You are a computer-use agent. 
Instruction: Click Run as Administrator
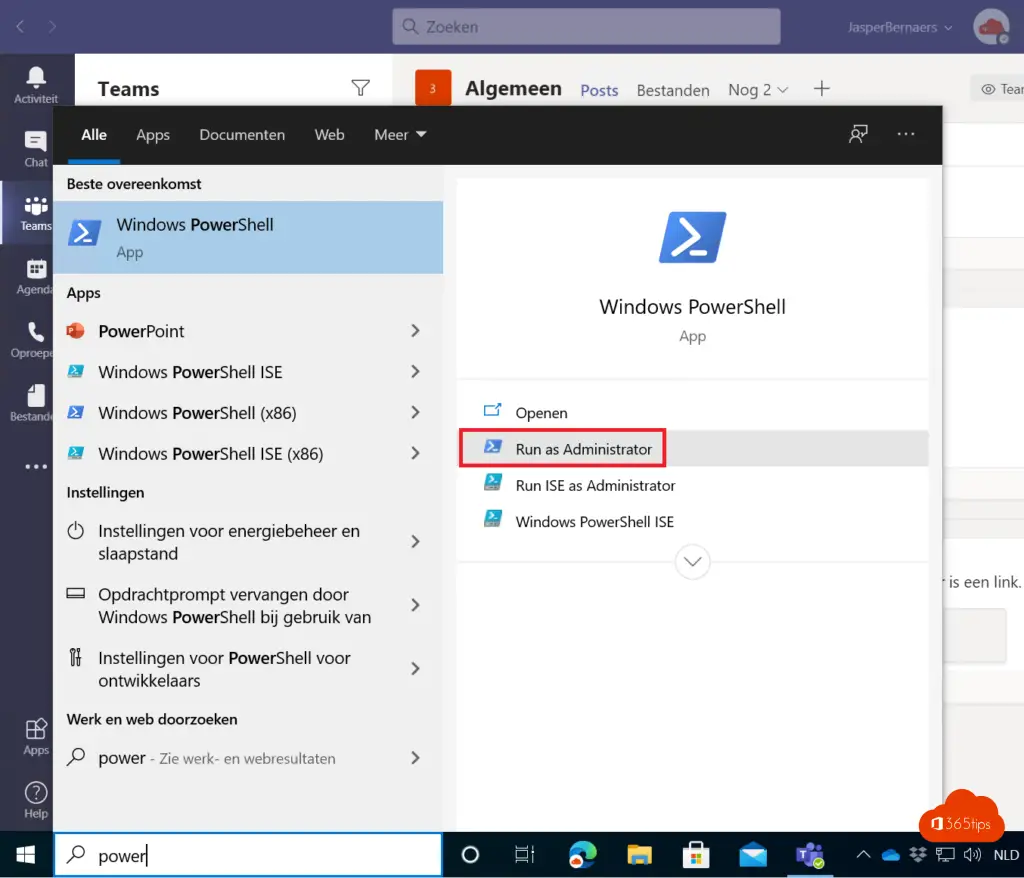pyautogui.click(x=583, y=449)
